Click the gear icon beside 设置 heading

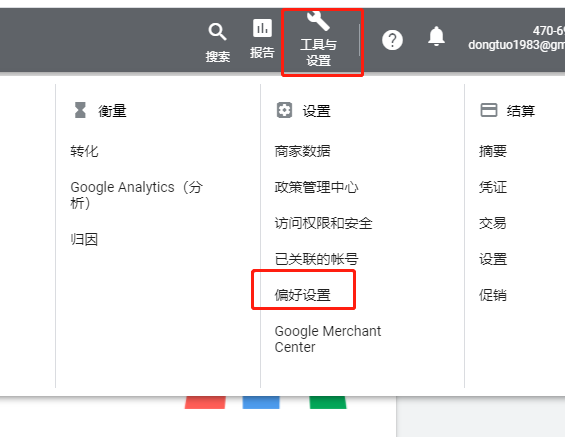click(284, 110)
